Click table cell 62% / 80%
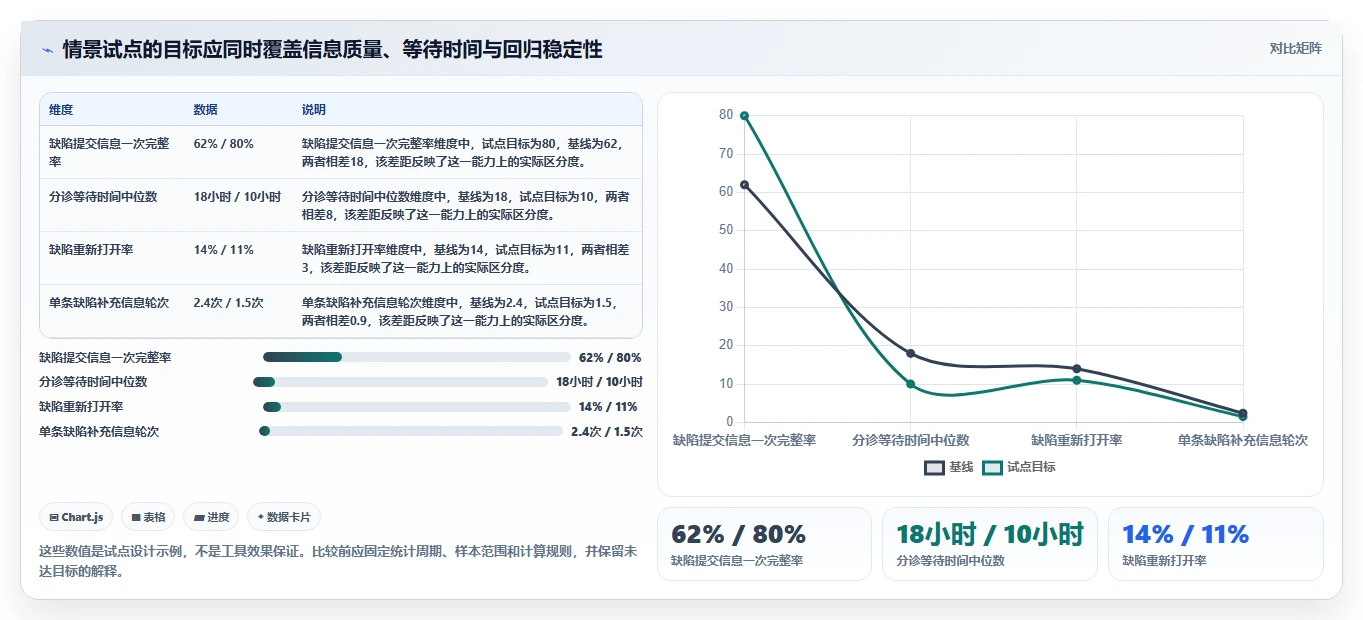The image size is (1363, 620). pos(224,144)
